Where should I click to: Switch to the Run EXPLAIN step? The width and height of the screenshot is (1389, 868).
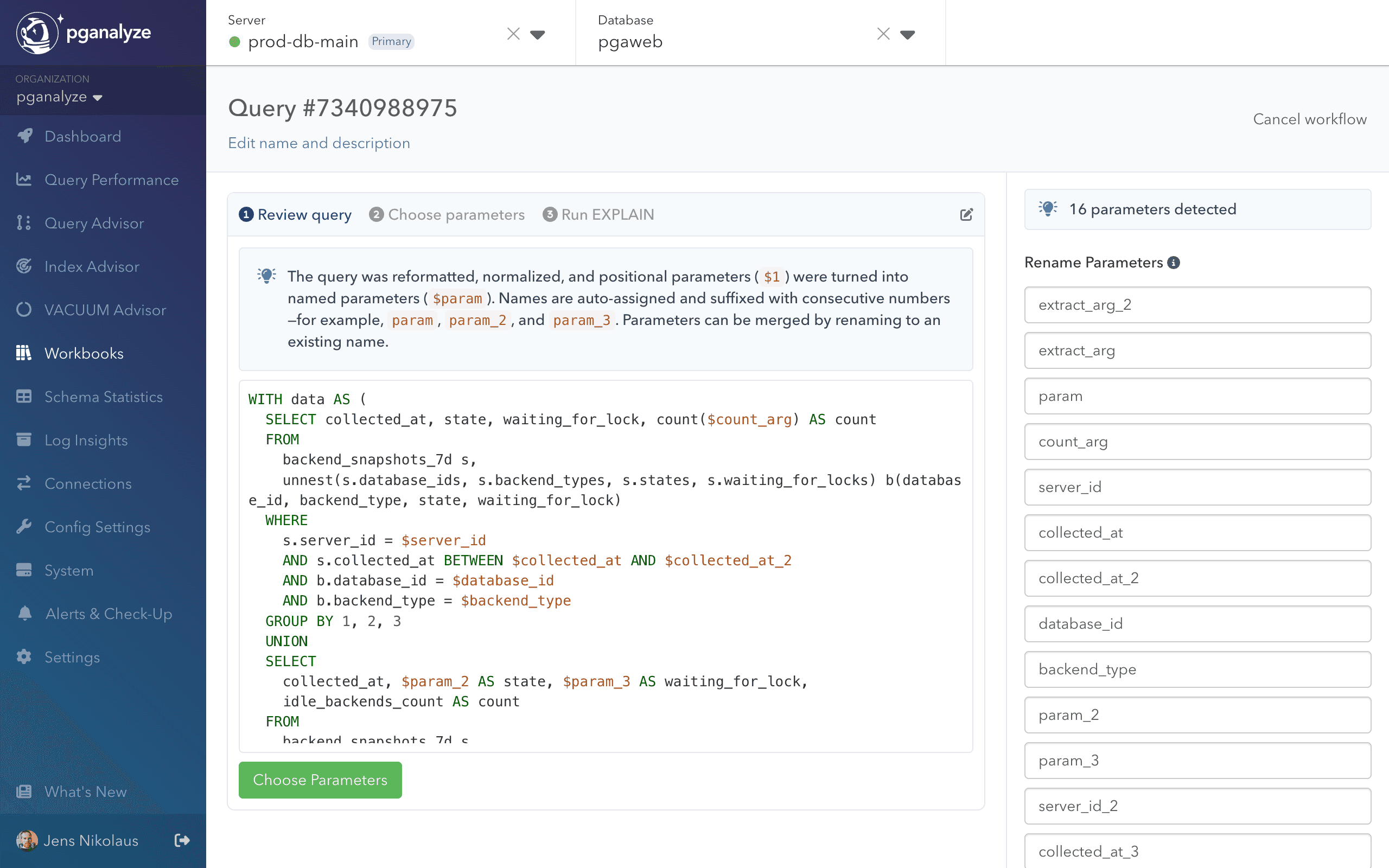coord(598,215)
